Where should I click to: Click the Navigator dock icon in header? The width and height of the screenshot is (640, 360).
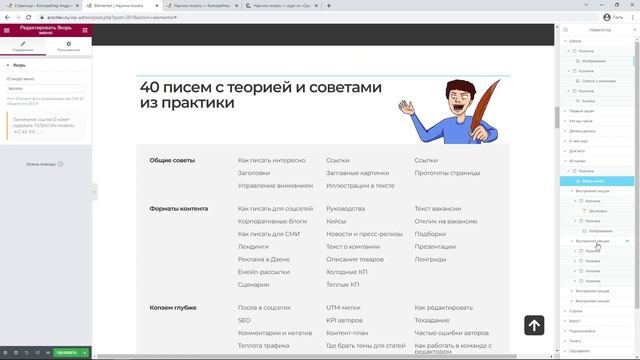tap(565, 30)
